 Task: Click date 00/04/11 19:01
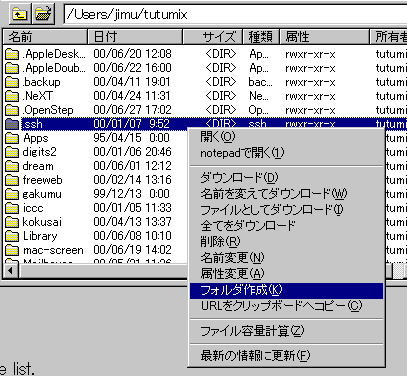tap(132, 82)
